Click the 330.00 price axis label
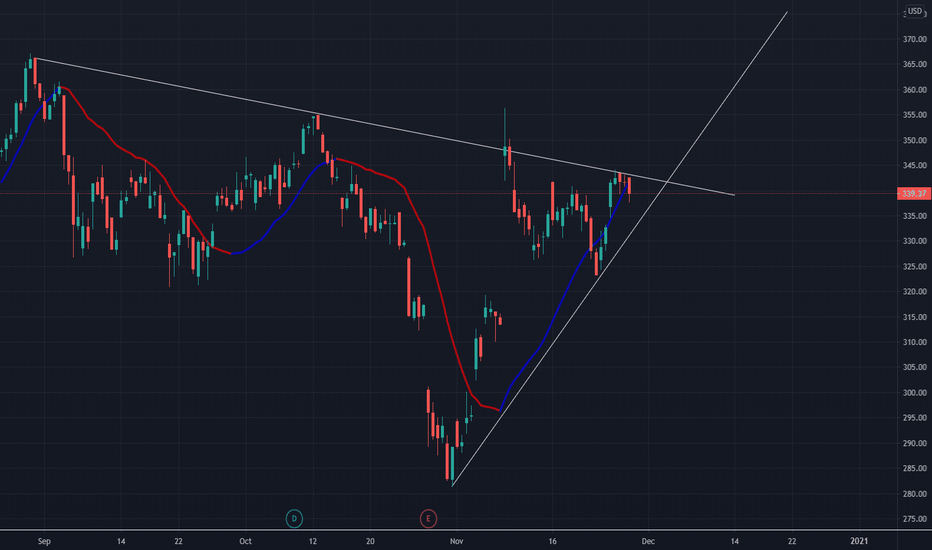Image resolution: width=932 pixels, height=550 pixels. [x=915, y=241]
